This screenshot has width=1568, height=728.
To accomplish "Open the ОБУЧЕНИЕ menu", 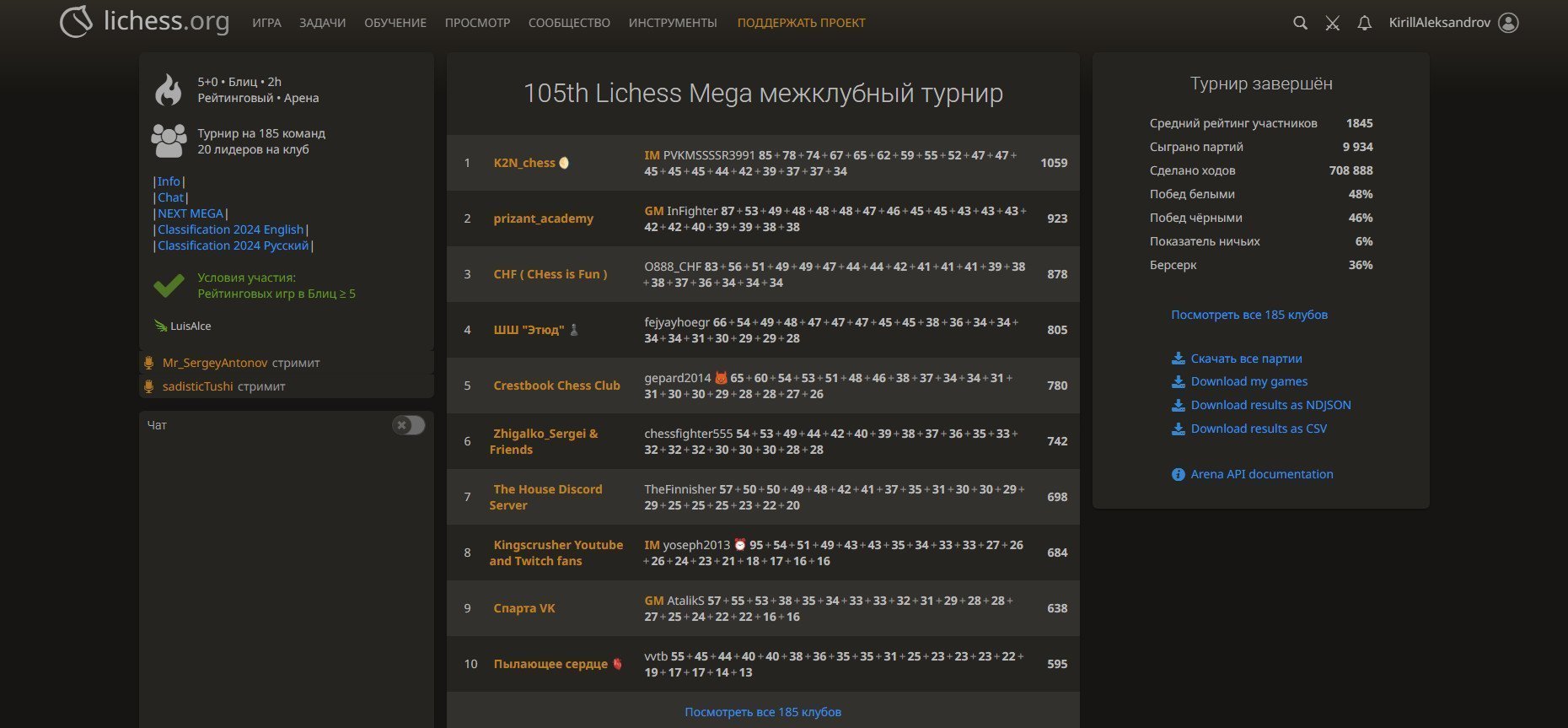I will click(x=395, y=23).
